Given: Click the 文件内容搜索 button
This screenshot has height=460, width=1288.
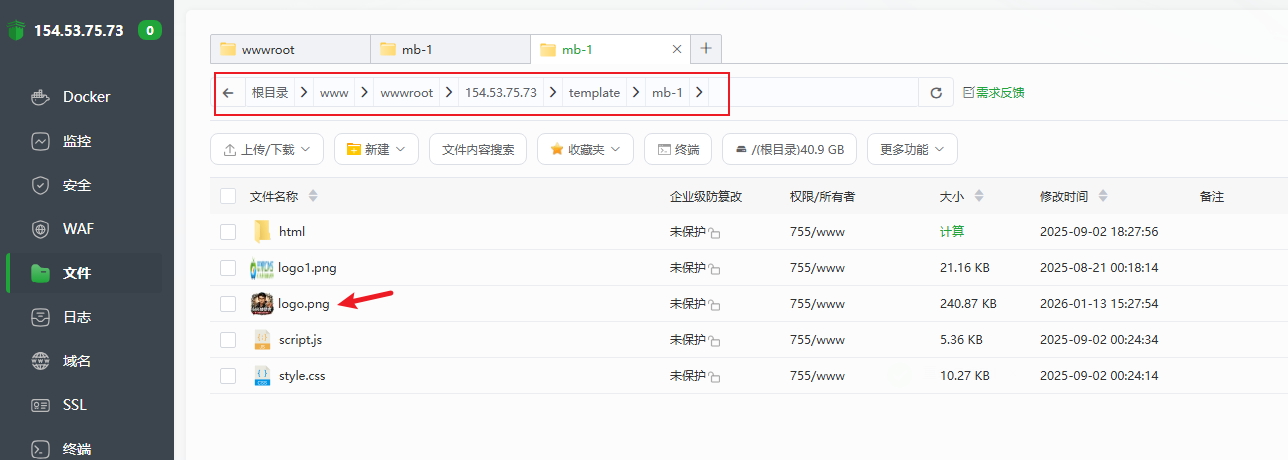Looking at the screenshot, I should (478, 150).
